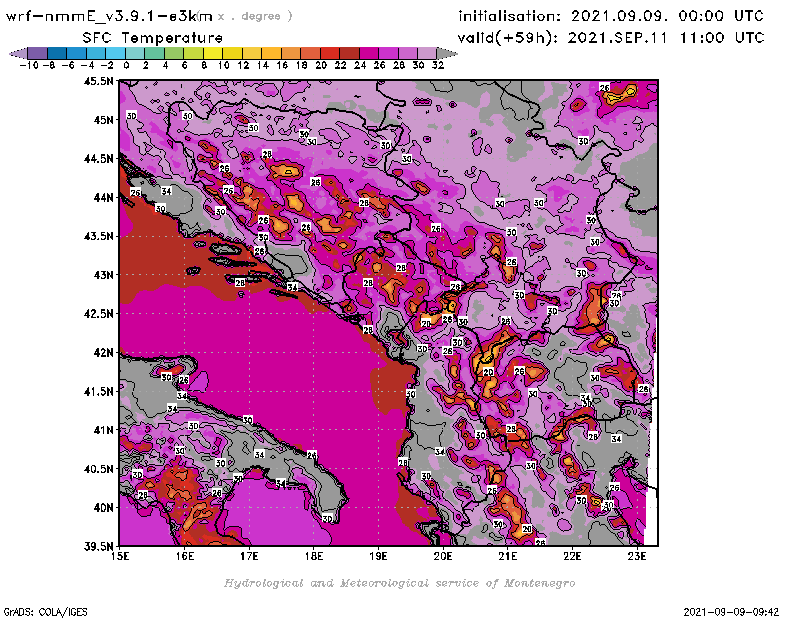Click the dark blue -8 to -6 legend swatch

pyautogui.click(x=57, y=53)
